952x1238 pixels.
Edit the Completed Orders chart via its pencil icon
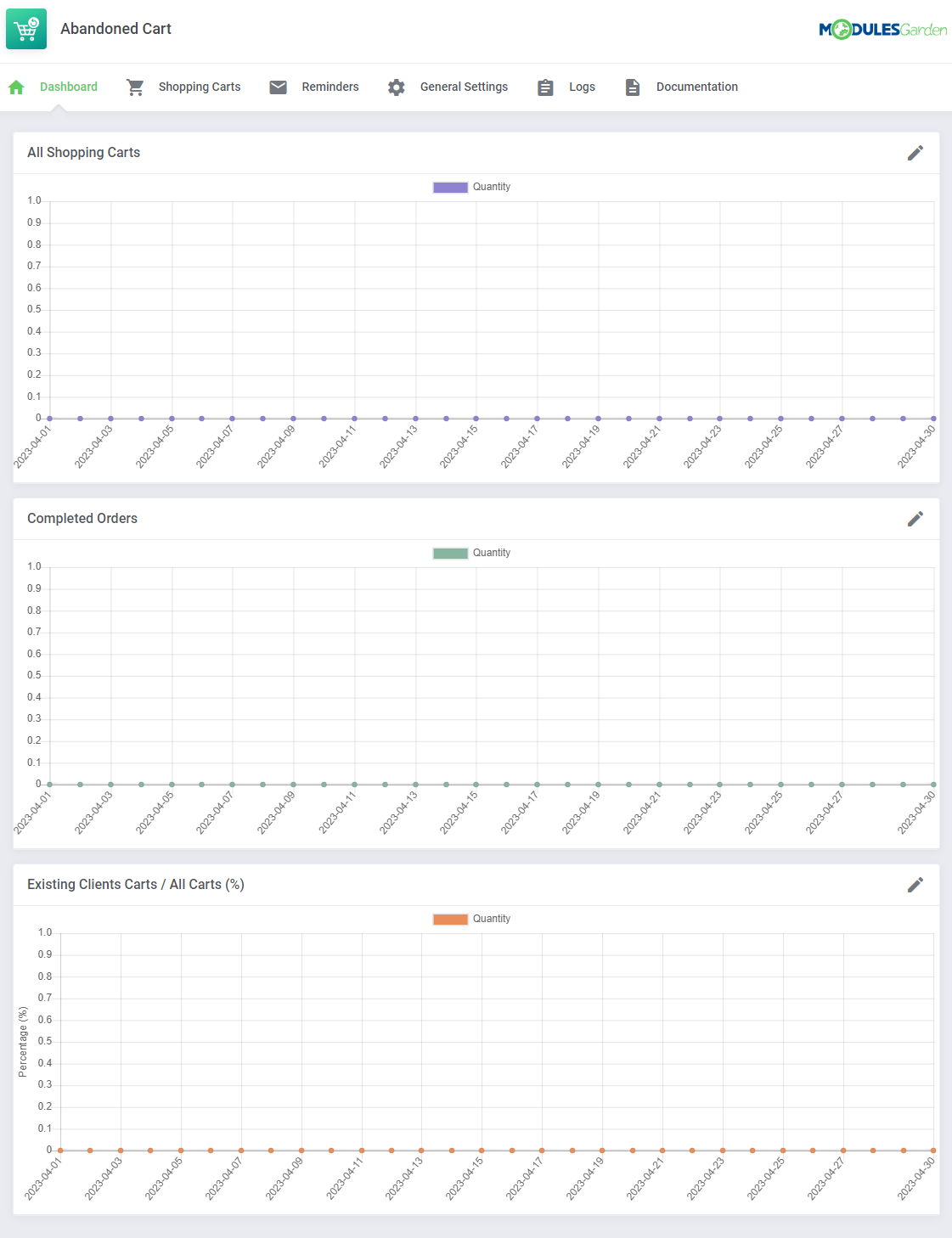915,519
